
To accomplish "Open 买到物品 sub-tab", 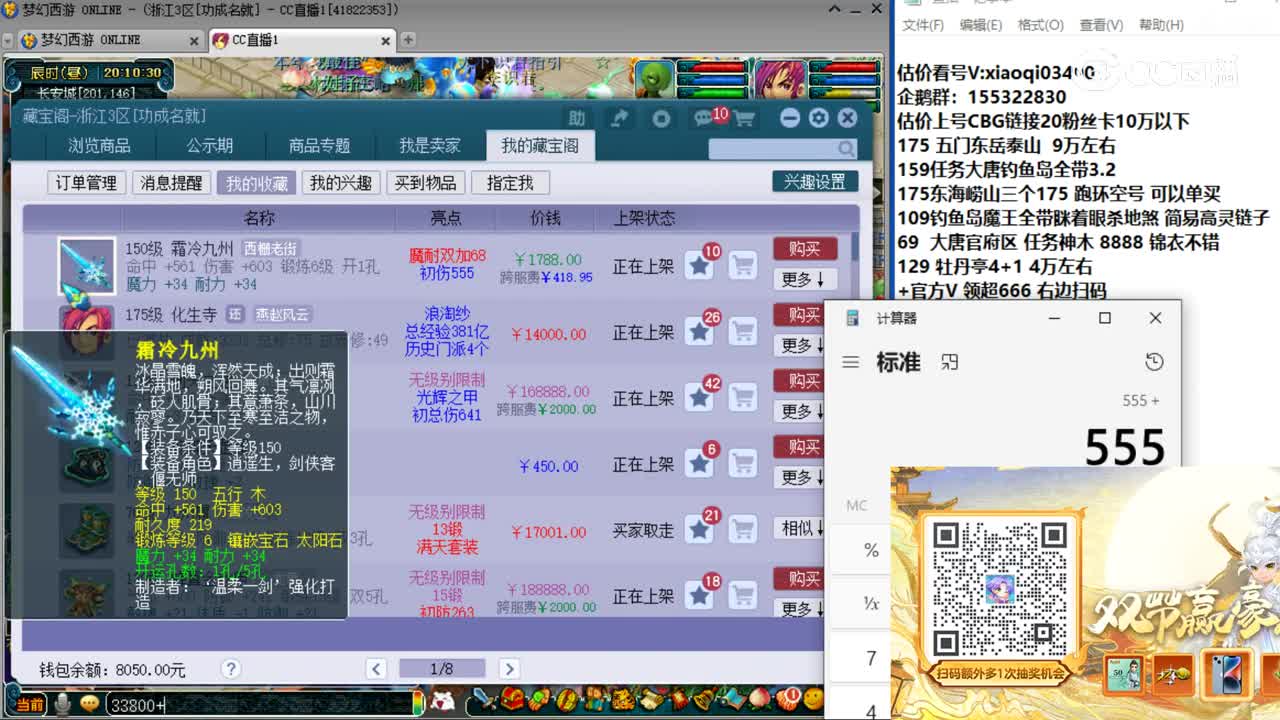I will [425, 183].
